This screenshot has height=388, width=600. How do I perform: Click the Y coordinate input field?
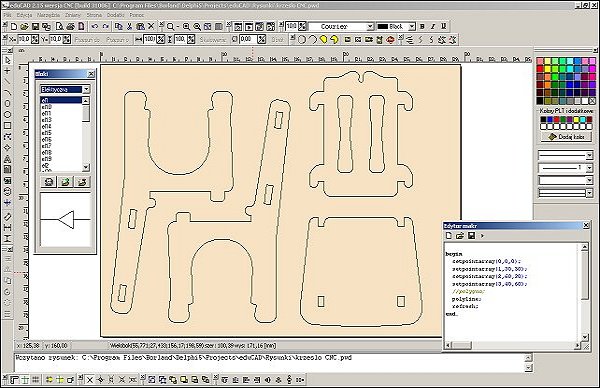55,39
